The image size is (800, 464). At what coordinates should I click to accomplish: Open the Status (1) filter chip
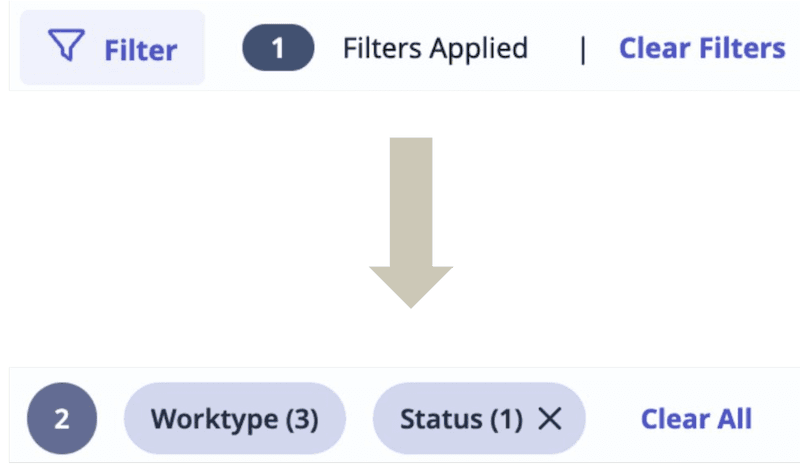coord(460,420)
